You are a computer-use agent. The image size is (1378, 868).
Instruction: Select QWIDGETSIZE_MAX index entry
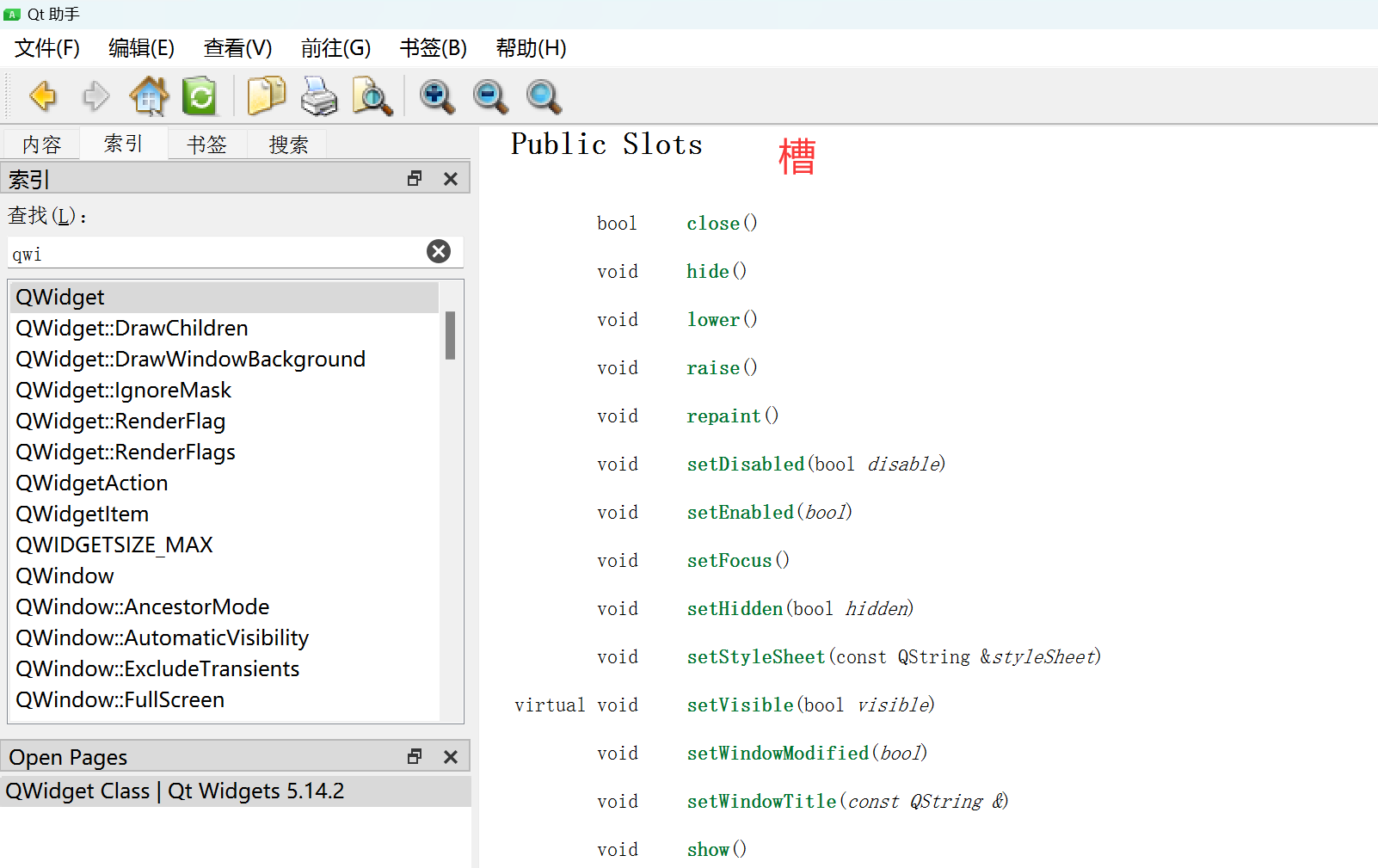pos(225,545)
